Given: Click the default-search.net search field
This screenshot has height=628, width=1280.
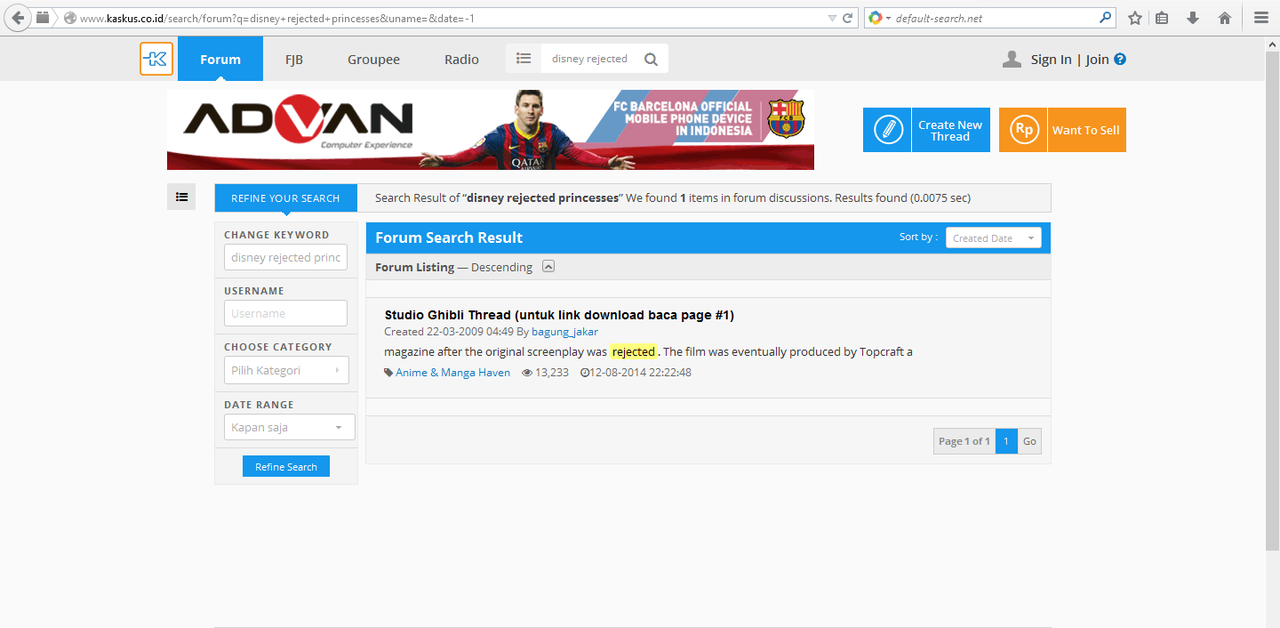Looking at the screenshot, I should click(992, 18).
